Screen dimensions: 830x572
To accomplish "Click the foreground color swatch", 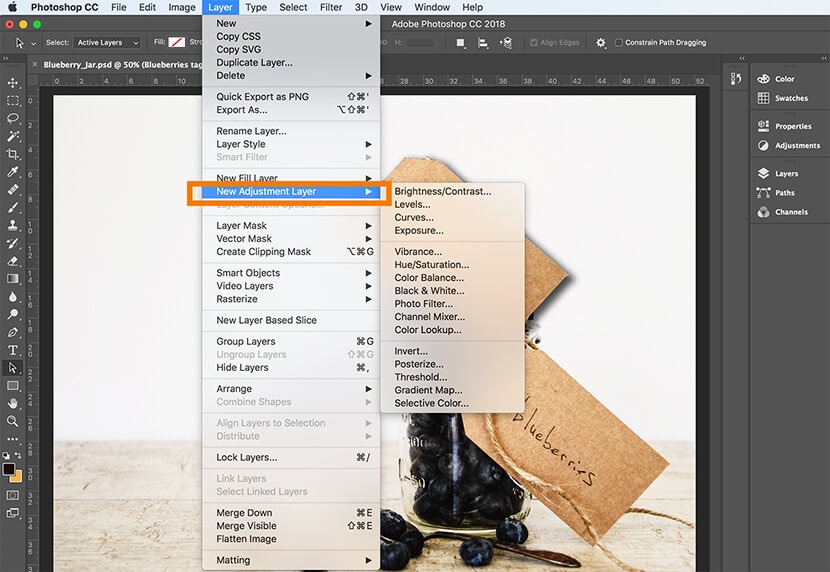I will 9,469.
